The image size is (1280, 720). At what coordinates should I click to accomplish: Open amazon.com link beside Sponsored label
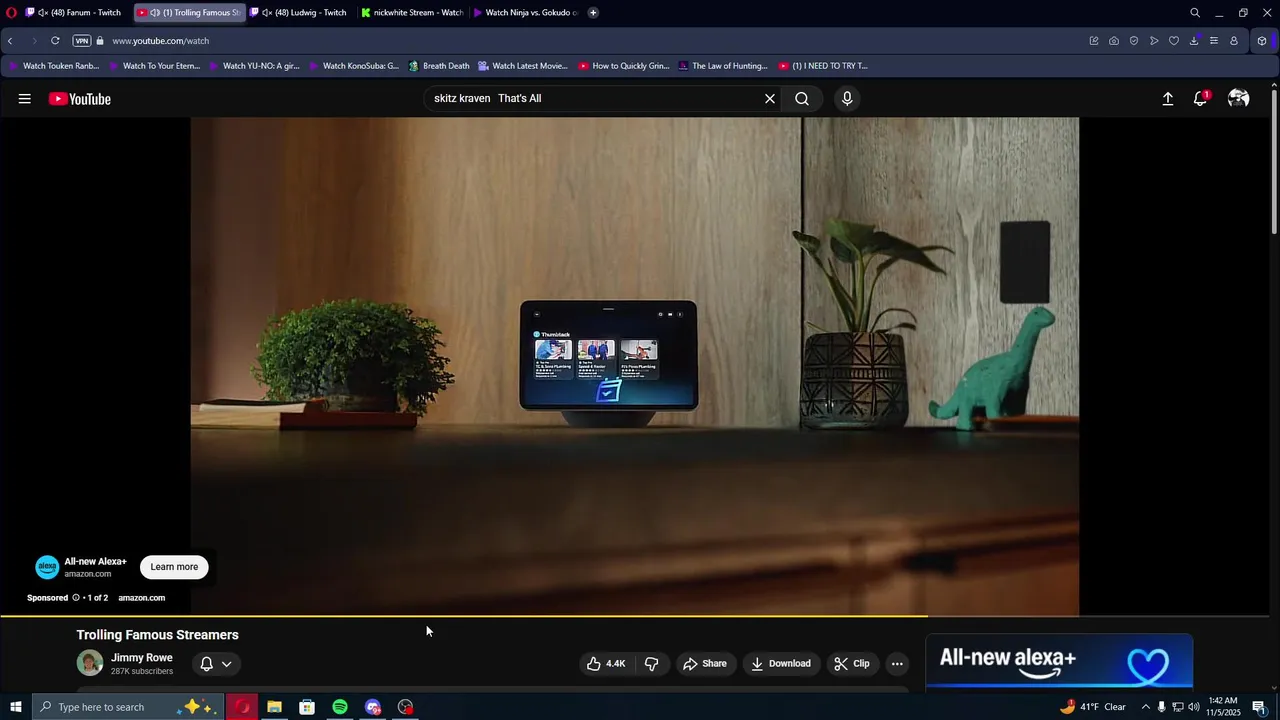(x=141, y=598)
